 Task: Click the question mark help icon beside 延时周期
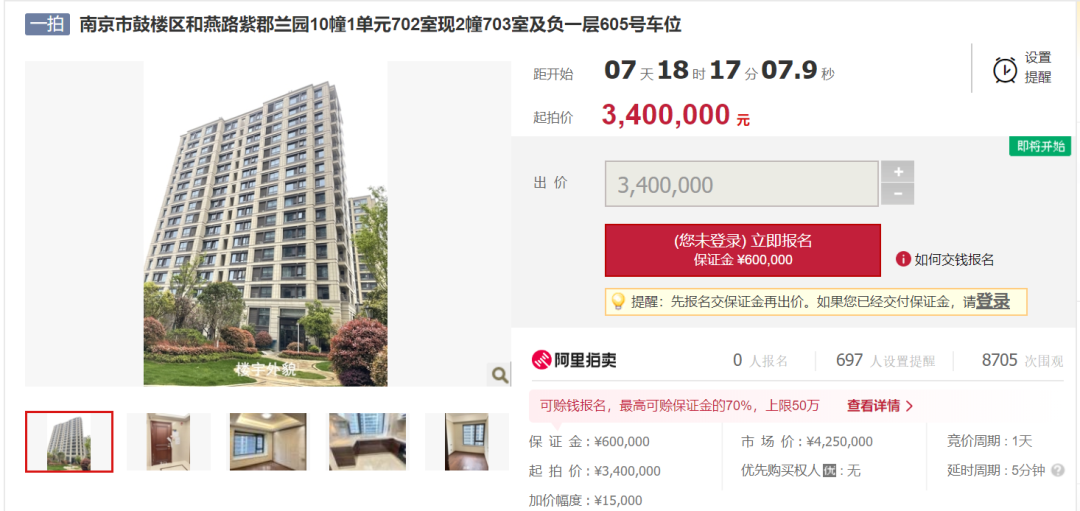click(1058, 471)
